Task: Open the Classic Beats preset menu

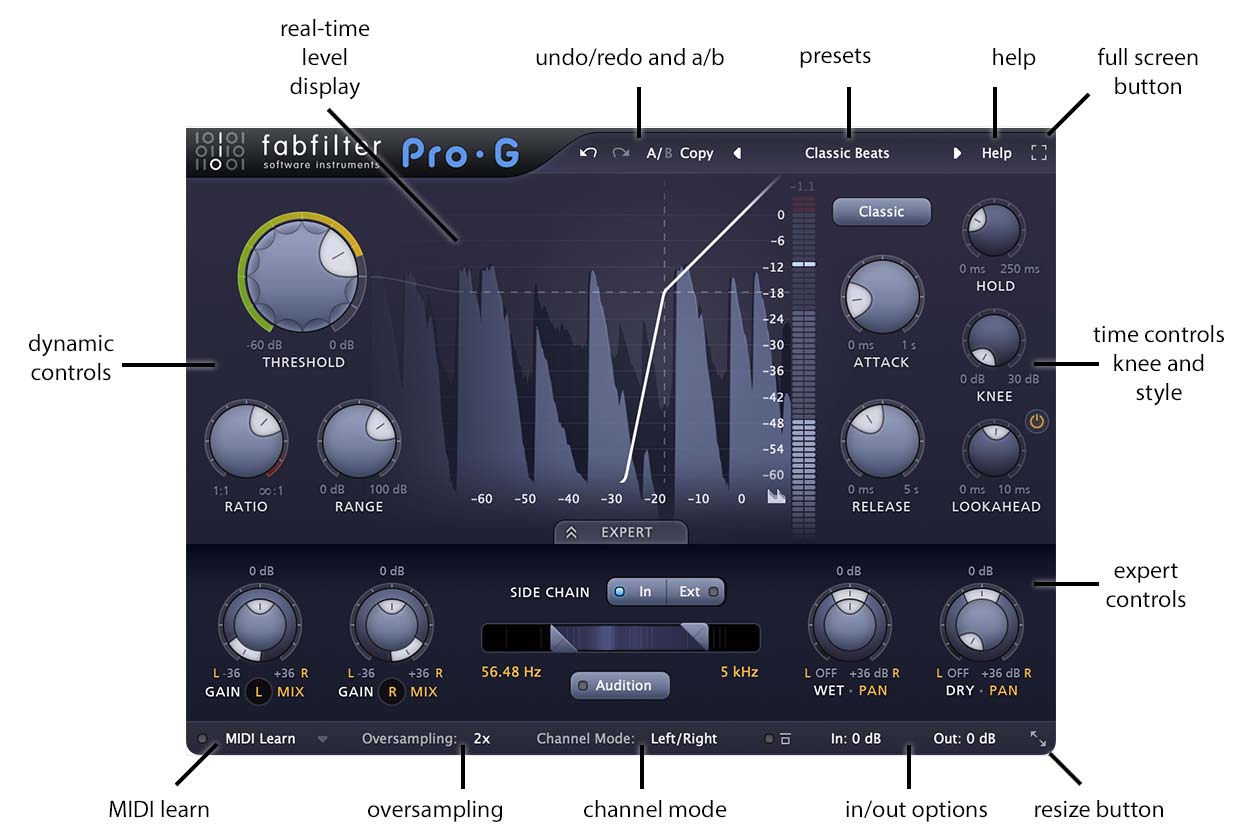Action: [846, 153]
